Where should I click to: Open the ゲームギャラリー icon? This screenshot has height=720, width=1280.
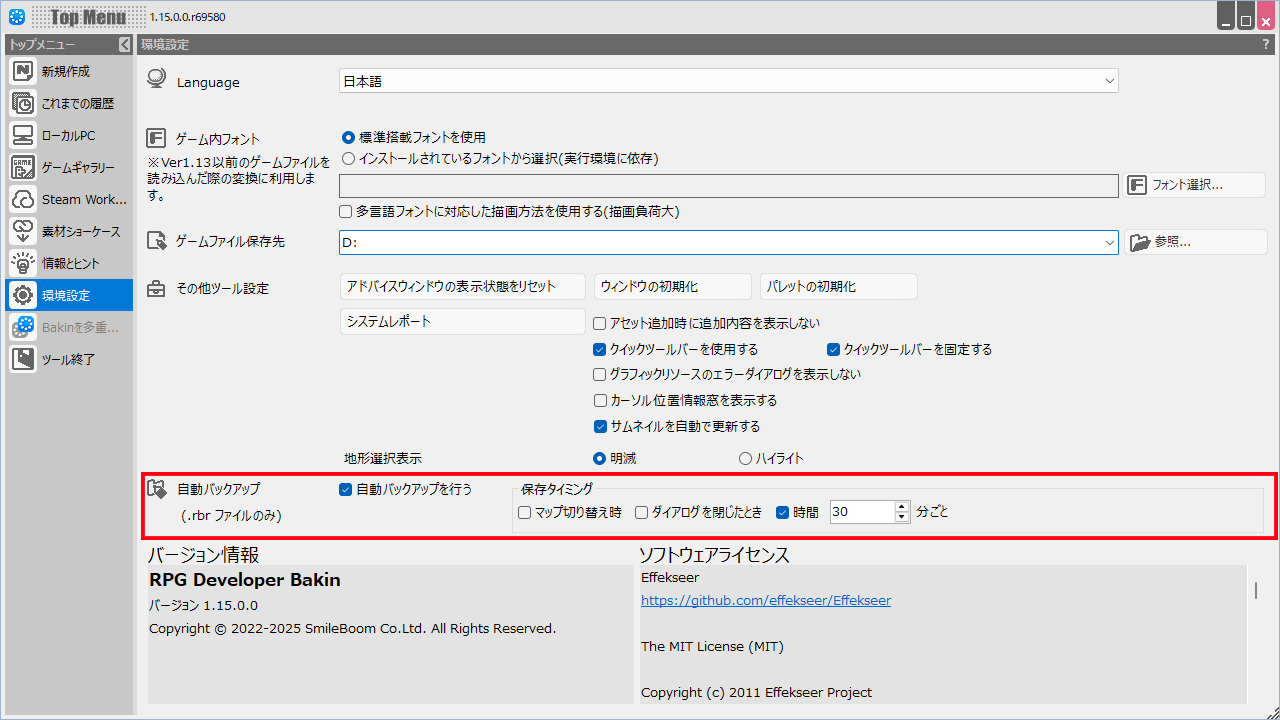pos(24,167)
